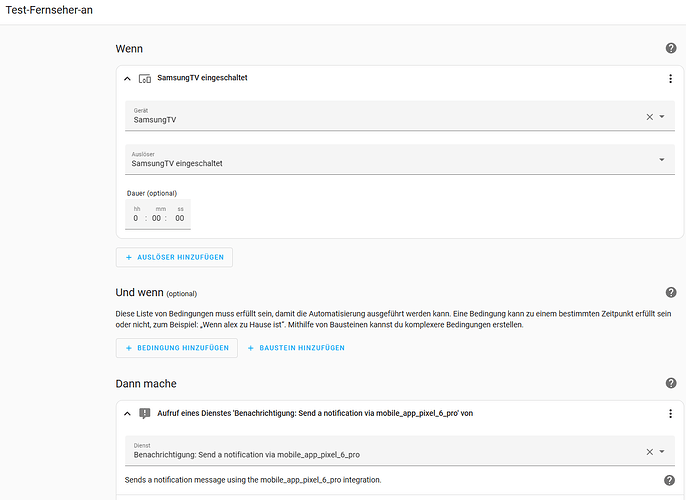Click the ss field in Dauer
Viewport: 686px width, 500px height.
180,218
